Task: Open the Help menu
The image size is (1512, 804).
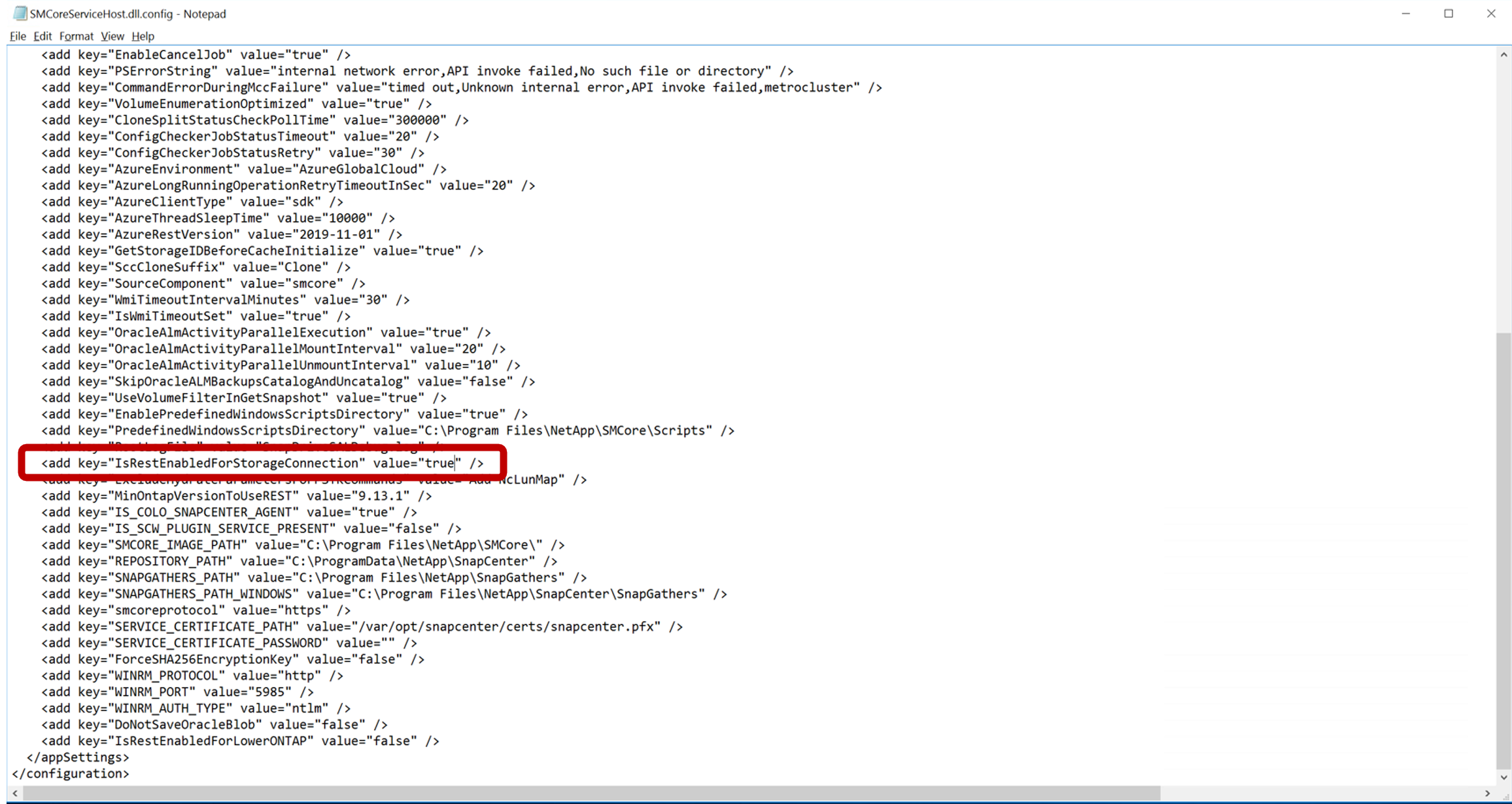Action: pos(143,36)
